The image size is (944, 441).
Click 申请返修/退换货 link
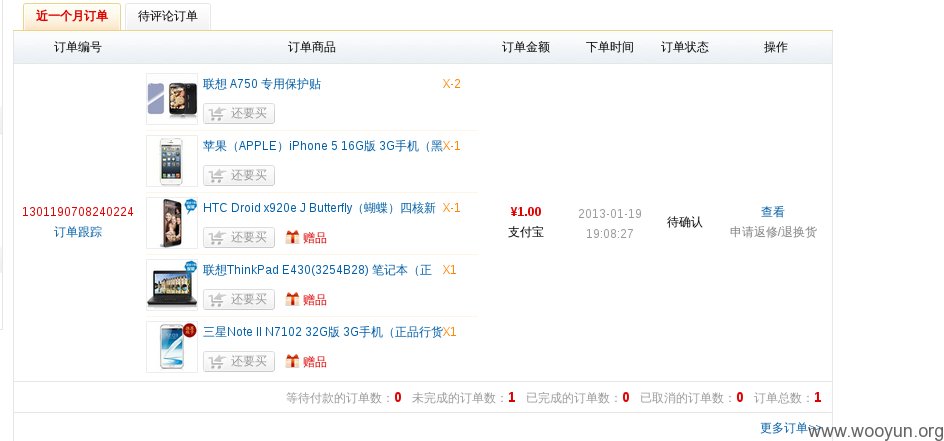773,232
